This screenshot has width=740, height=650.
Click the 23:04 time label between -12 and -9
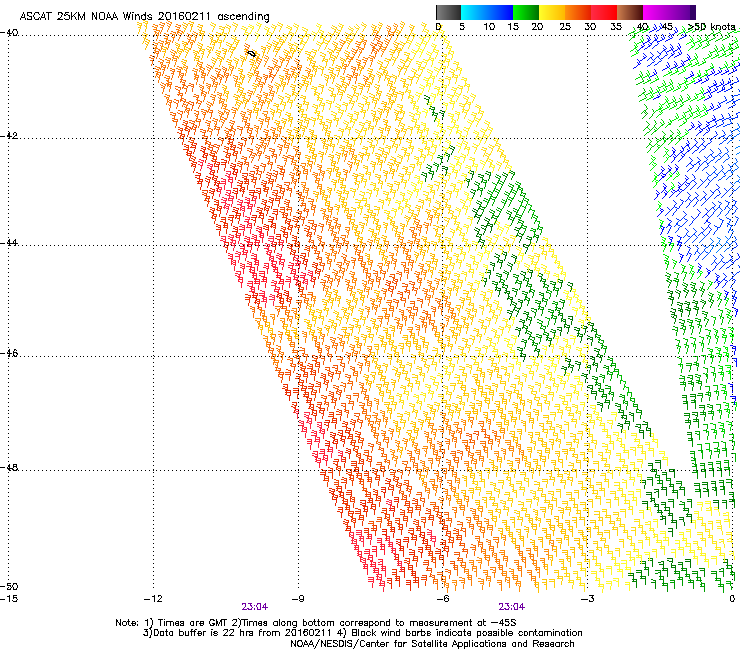[x=254, y=607]
